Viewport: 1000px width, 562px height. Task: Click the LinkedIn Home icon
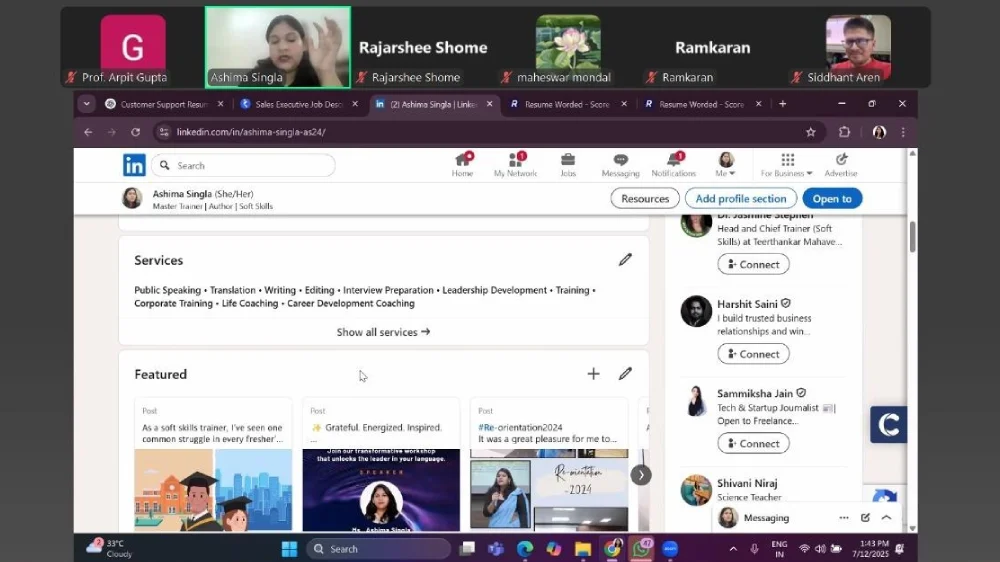(x=462, y=160)
